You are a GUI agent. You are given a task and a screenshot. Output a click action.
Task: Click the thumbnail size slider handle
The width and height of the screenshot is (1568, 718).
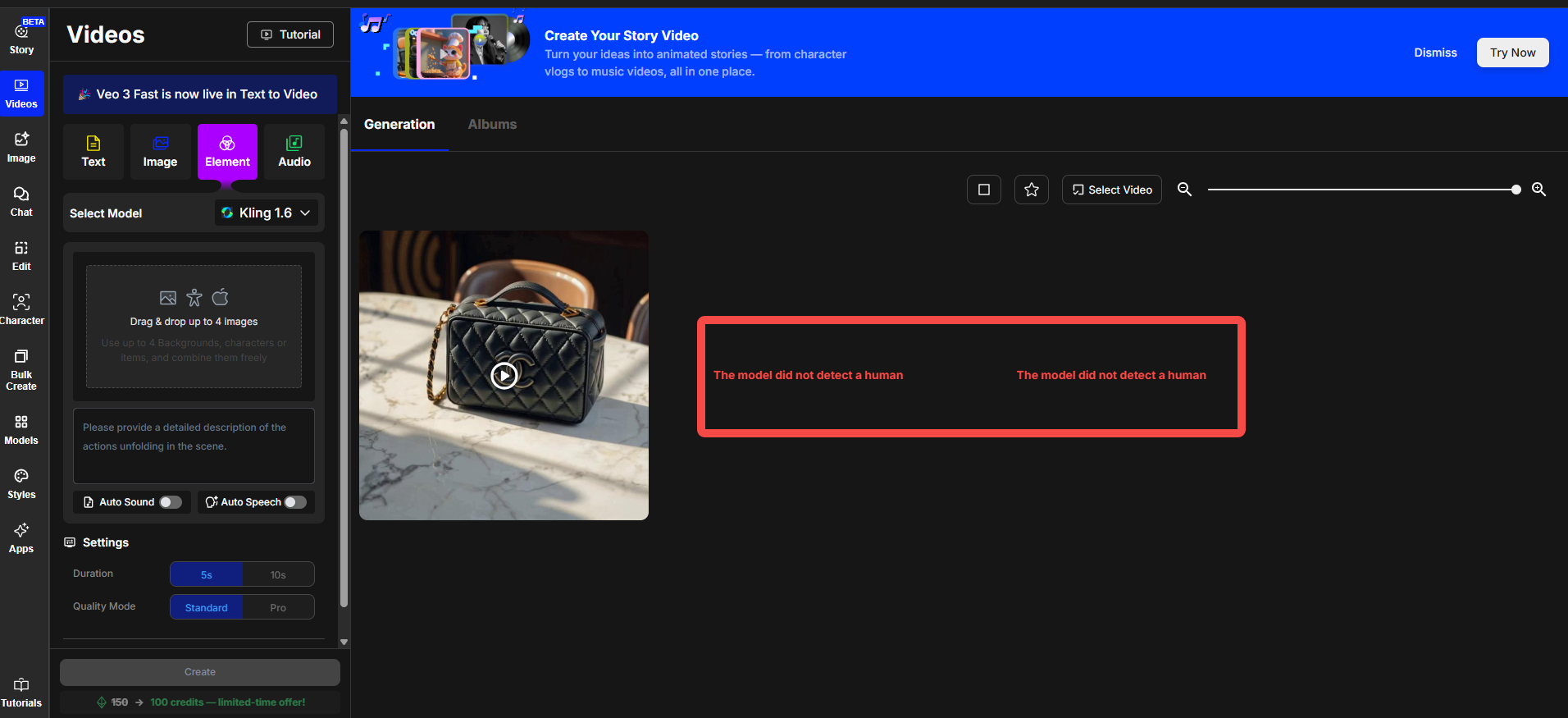coord(1516,190)
